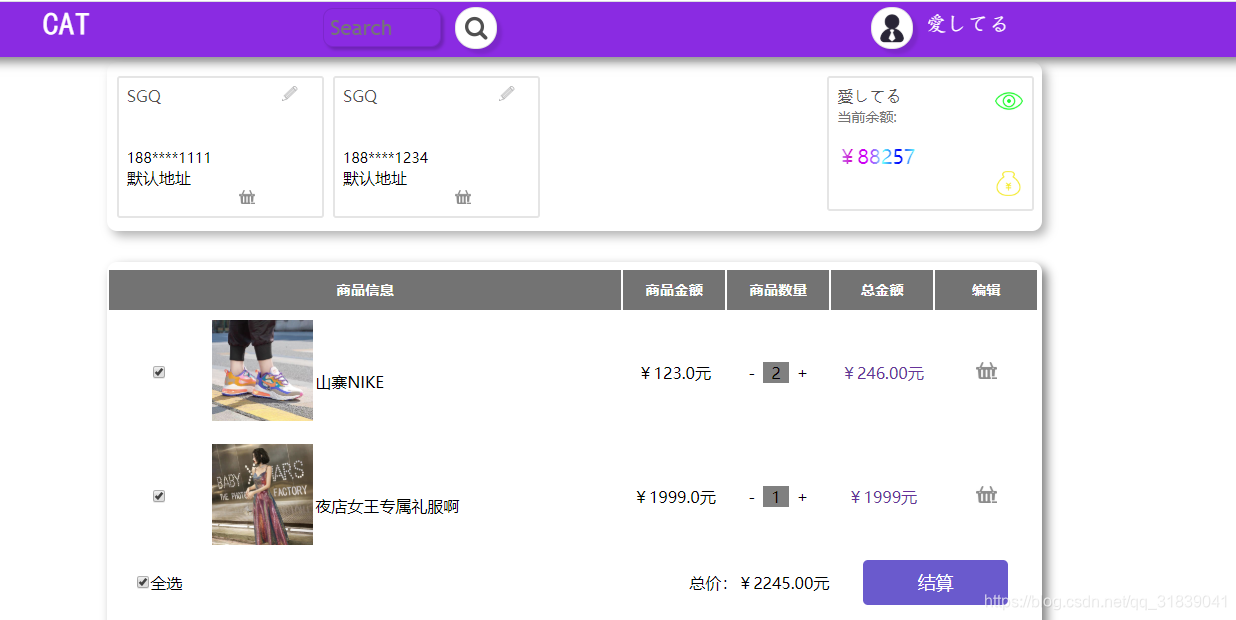Decrease 山寨NIKE quantity with minus
The width and height of the screenshot is (1236, 620).
(752, 373)
